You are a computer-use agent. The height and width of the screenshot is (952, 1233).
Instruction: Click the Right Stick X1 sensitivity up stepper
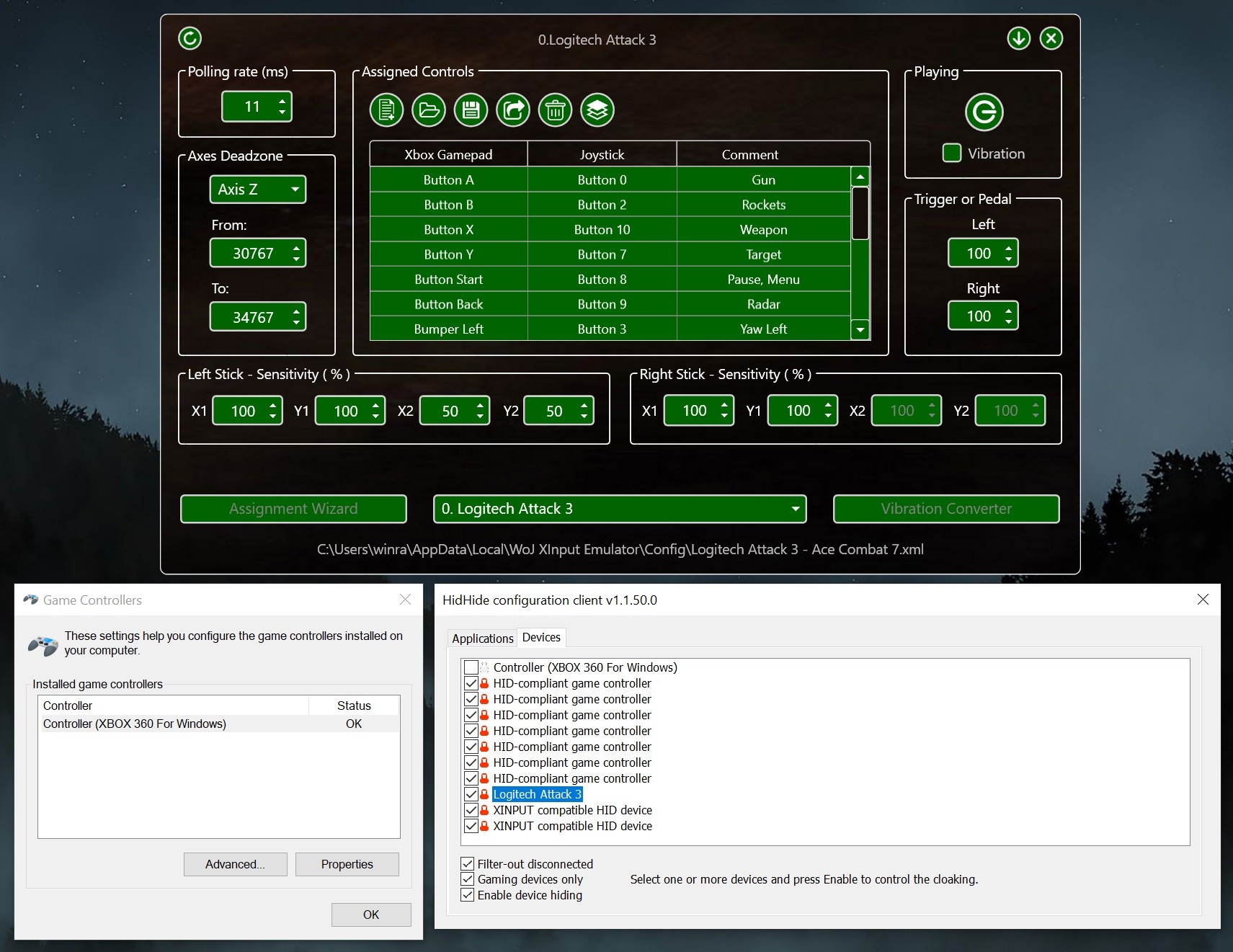(x=724, y=406)
